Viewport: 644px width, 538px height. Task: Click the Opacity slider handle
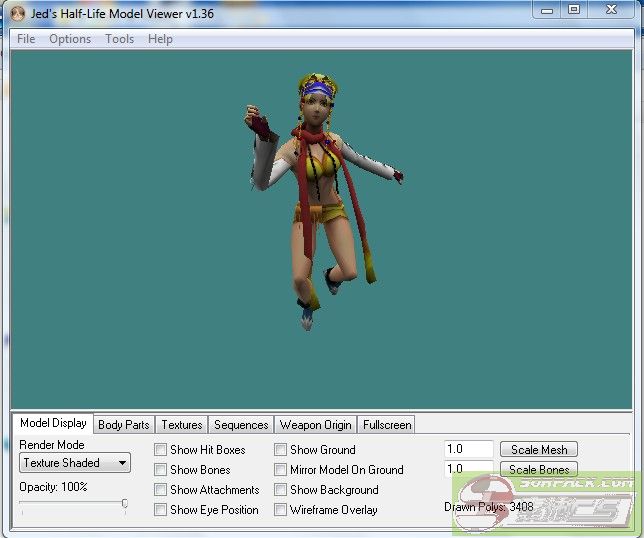pyautogui.click(x=125, y=504)
